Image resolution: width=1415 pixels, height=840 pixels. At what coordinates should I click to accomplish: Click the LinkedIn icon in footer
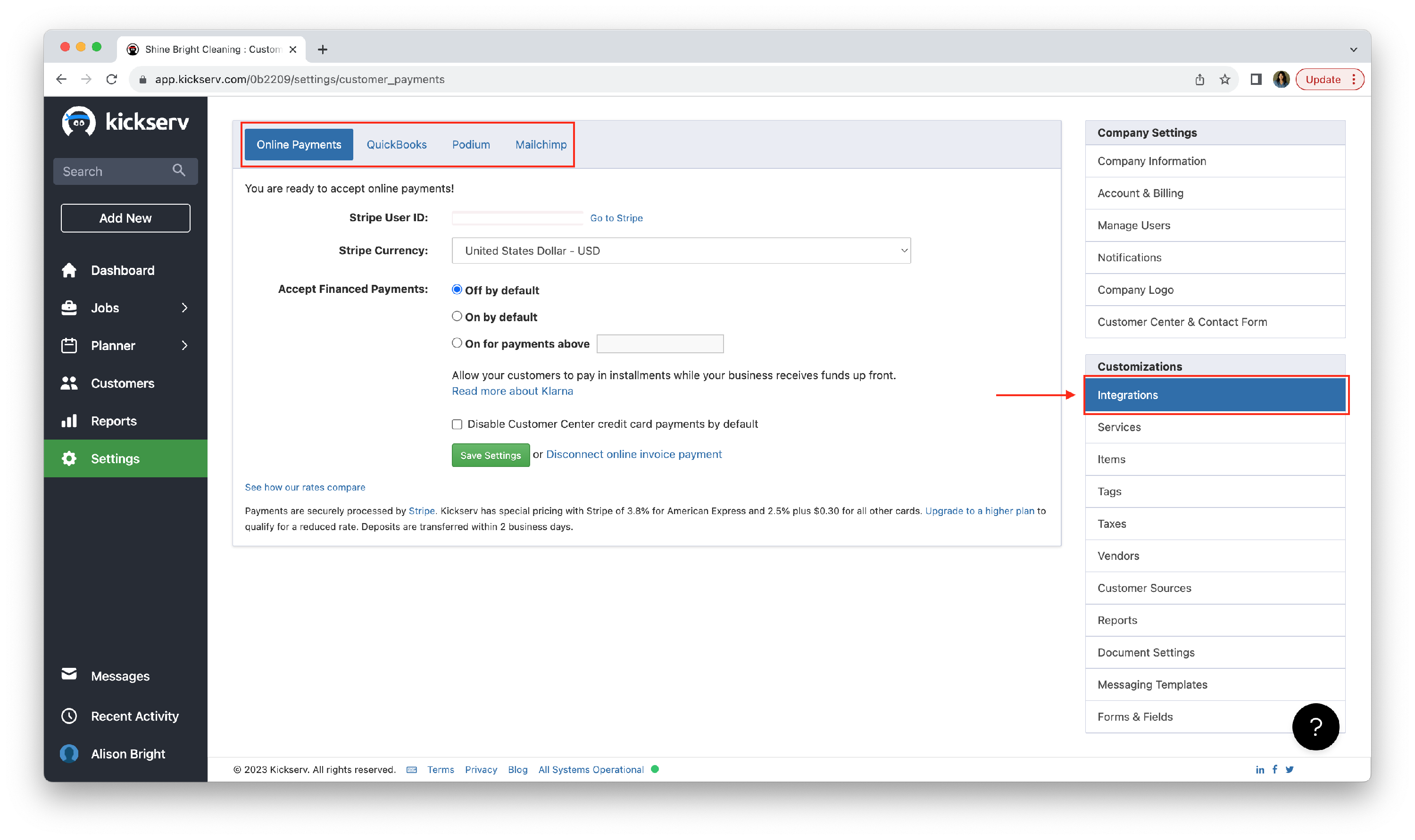(1259, 769)
